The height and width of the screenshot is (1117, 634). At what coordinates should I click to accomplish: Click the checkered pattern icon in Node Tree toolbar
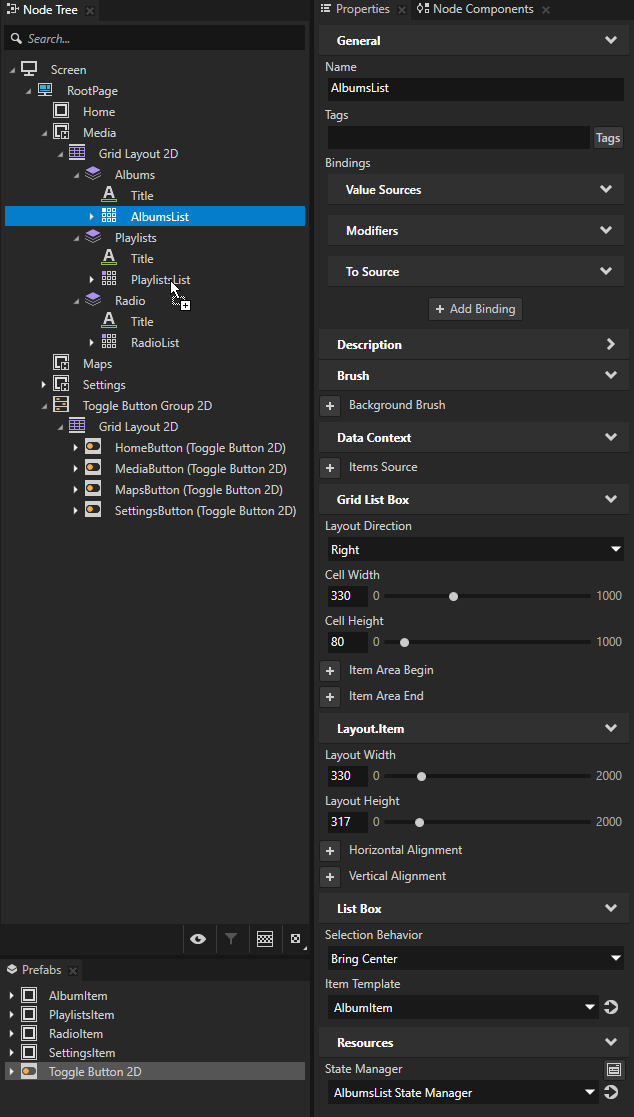click(x=264, y=938)
